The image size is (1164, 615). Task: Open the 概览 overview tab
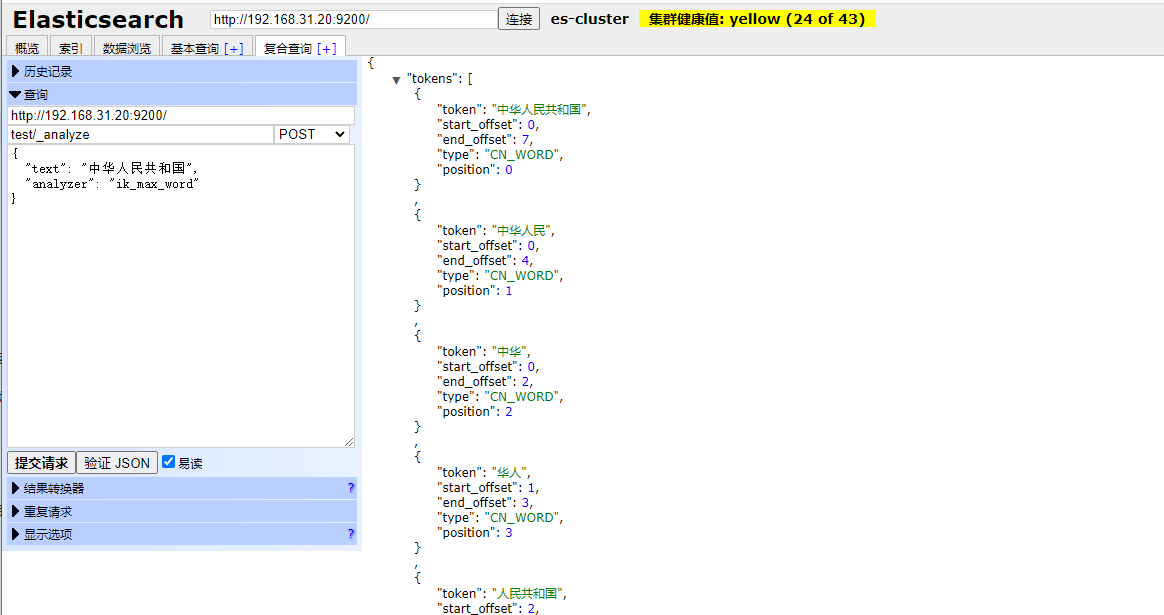[27, 48]
